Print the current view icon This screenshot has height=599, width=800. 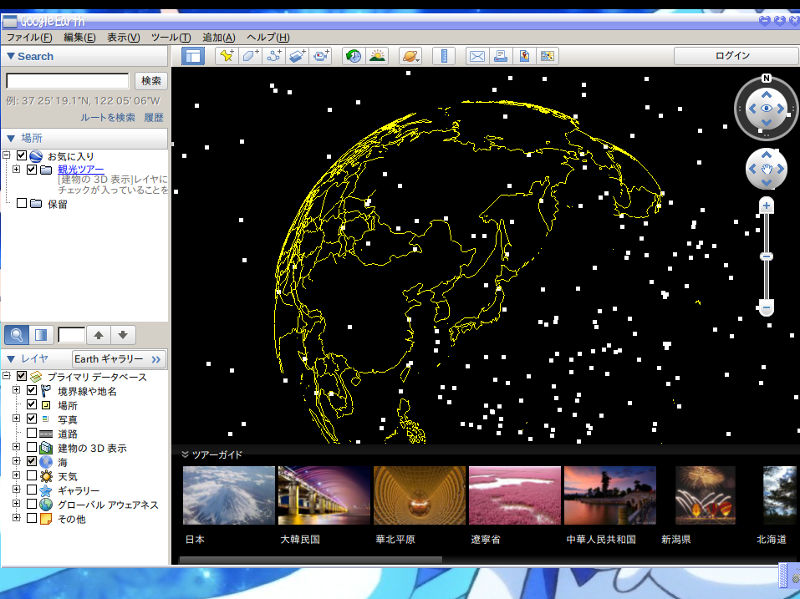[501, 56]
